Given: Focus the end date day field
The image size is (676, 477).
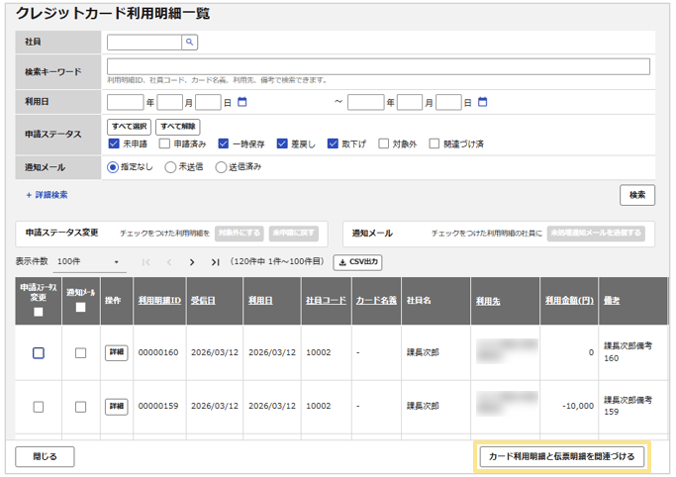Looking at the screenshot, I should [x=448, y=102].
